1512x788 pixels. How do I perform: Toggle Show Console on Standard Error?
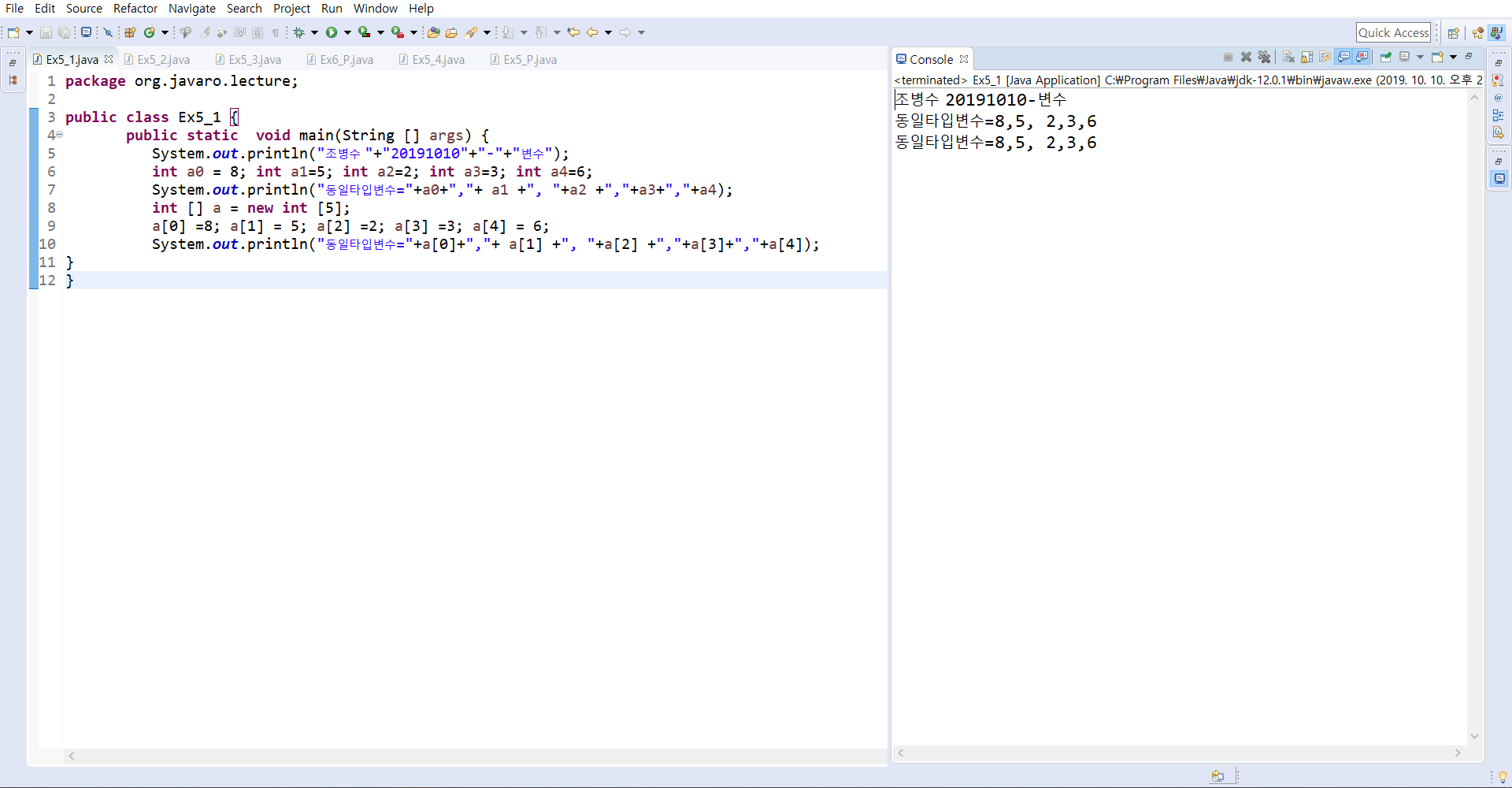(x=1362, y=57)
